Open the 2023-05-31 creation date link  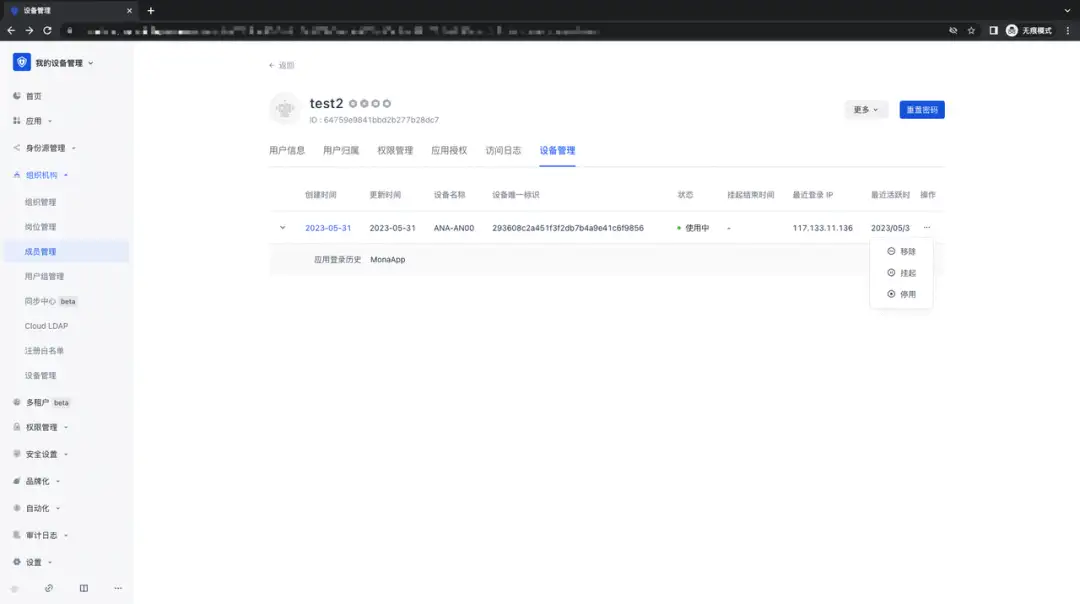click(328, 228)
